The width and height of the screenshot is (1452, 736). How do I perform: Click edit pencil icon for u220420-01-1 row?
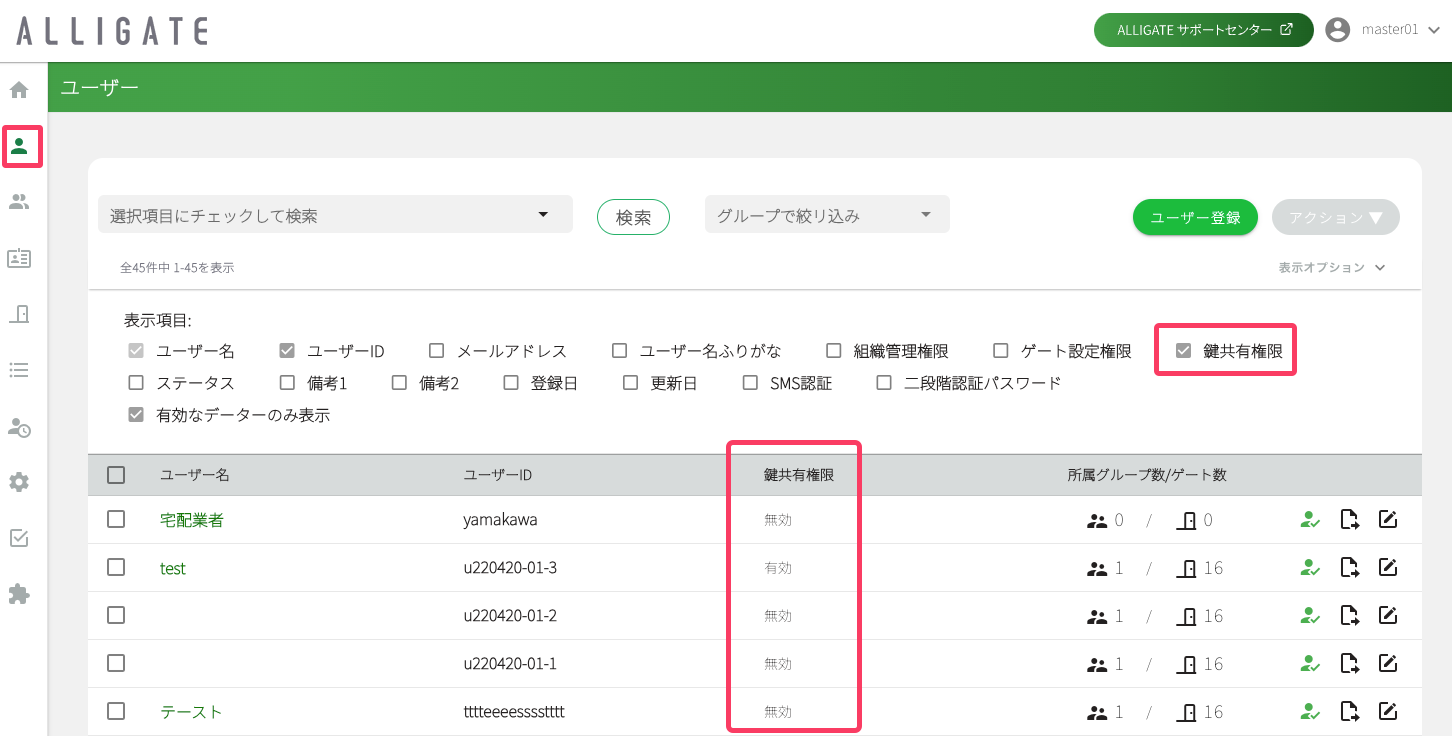1387,663
